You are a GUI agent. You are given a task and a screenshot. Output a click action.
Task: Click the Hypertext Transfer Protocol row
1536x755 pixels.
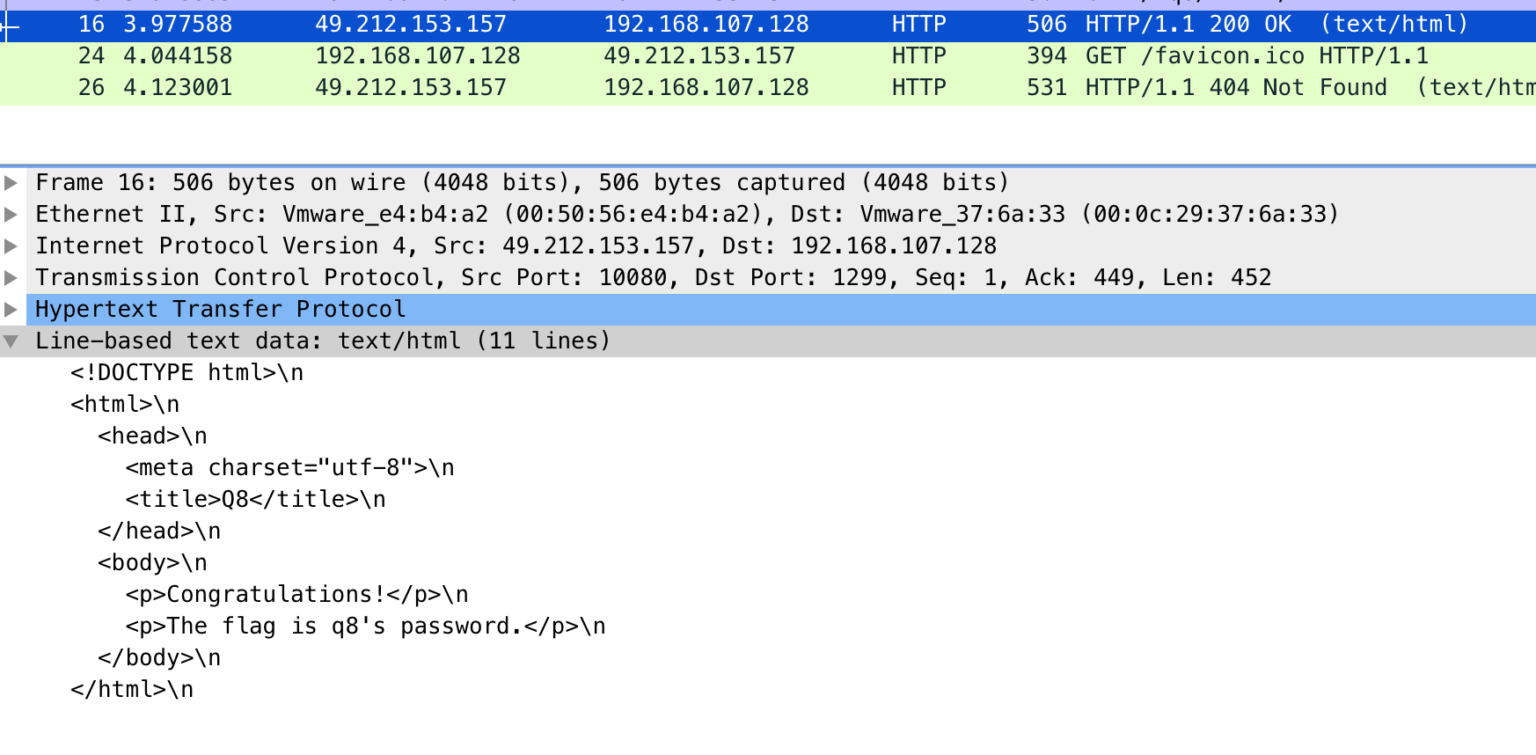point(220,309)
